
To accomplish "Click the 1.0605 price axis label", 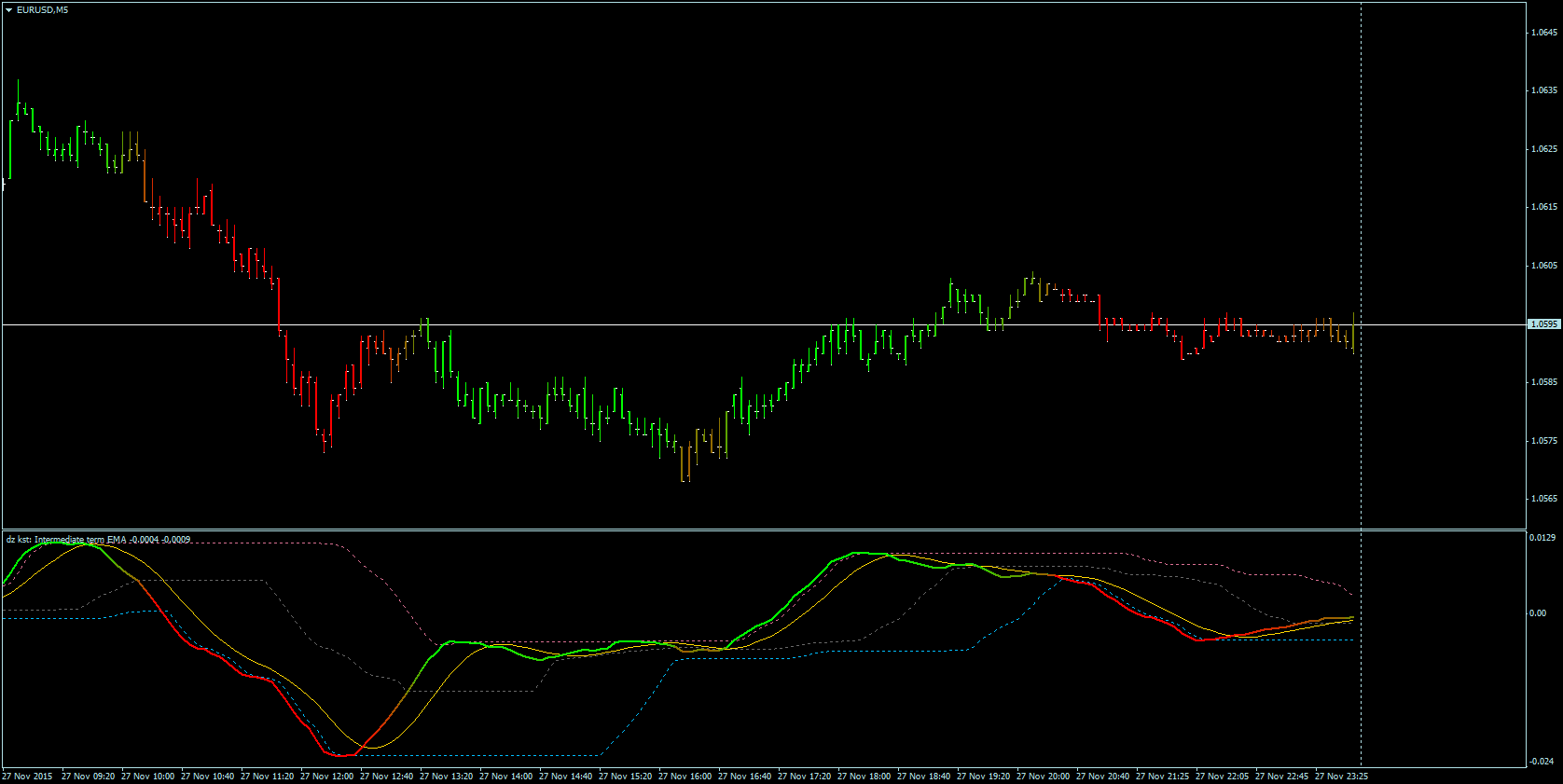I will (1544, 266).
